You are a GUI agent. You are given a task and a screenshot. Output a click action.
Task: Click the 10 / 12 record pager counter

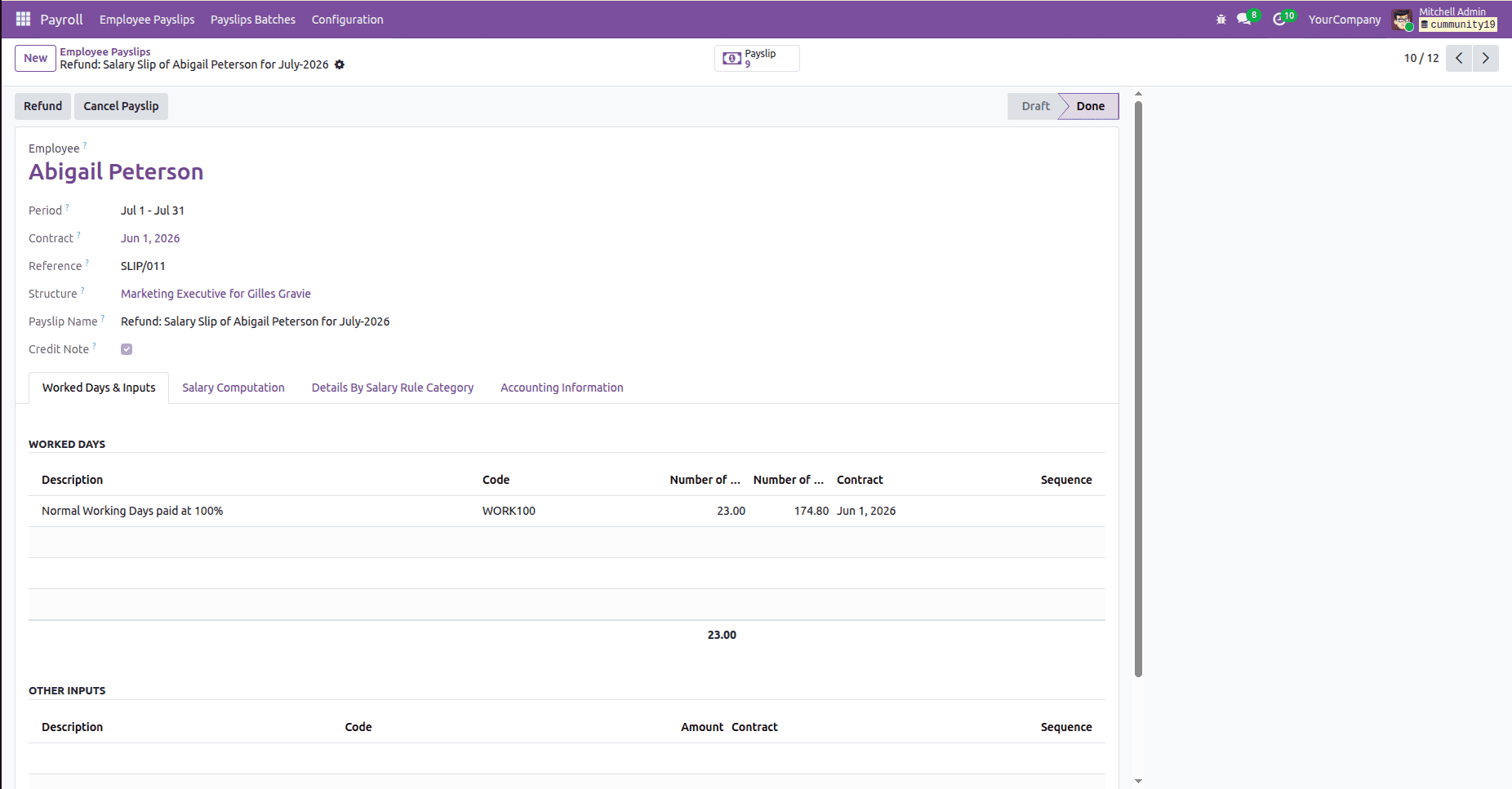point(1421,58)
